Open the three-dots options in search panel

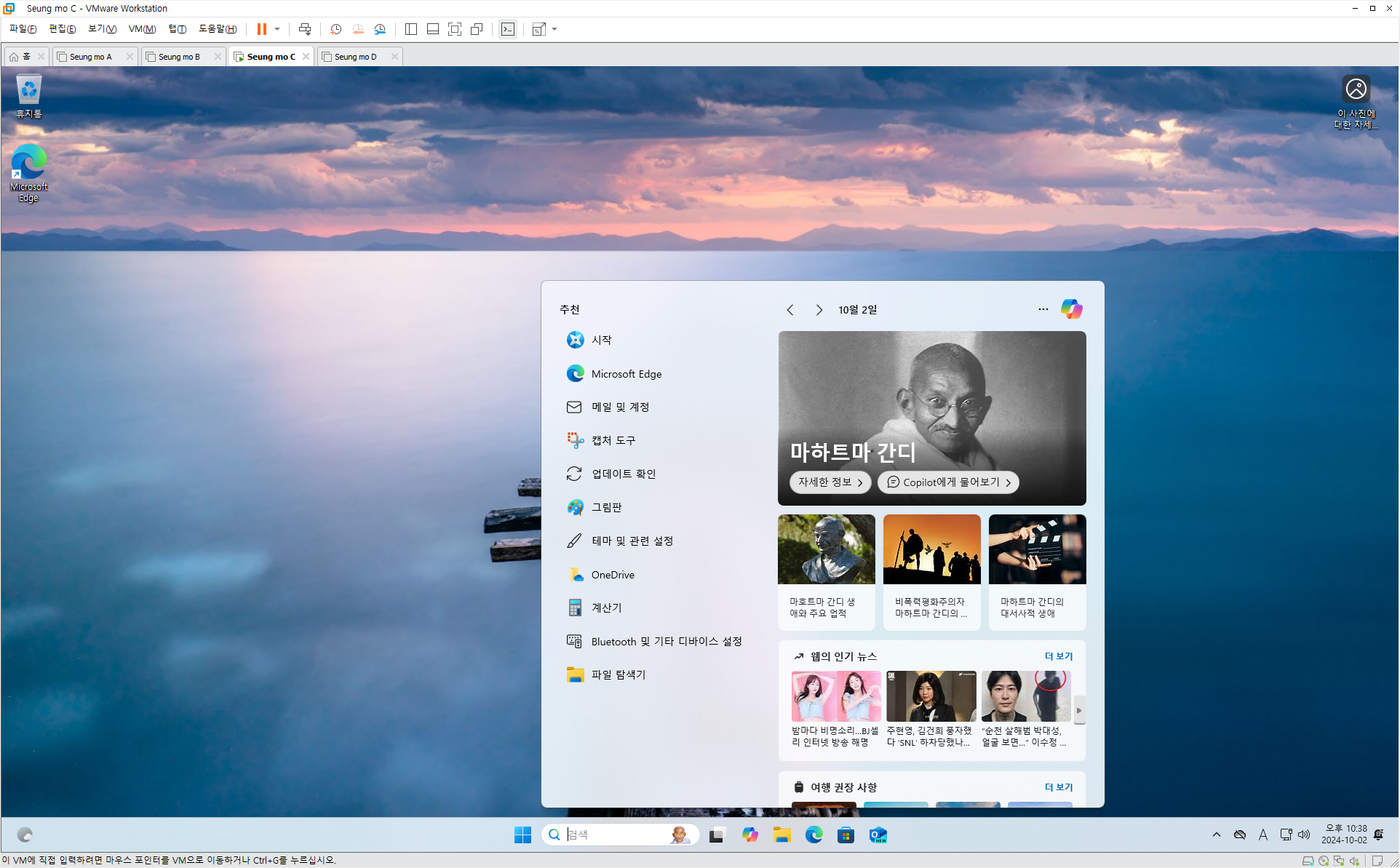tap(1043, 309)
